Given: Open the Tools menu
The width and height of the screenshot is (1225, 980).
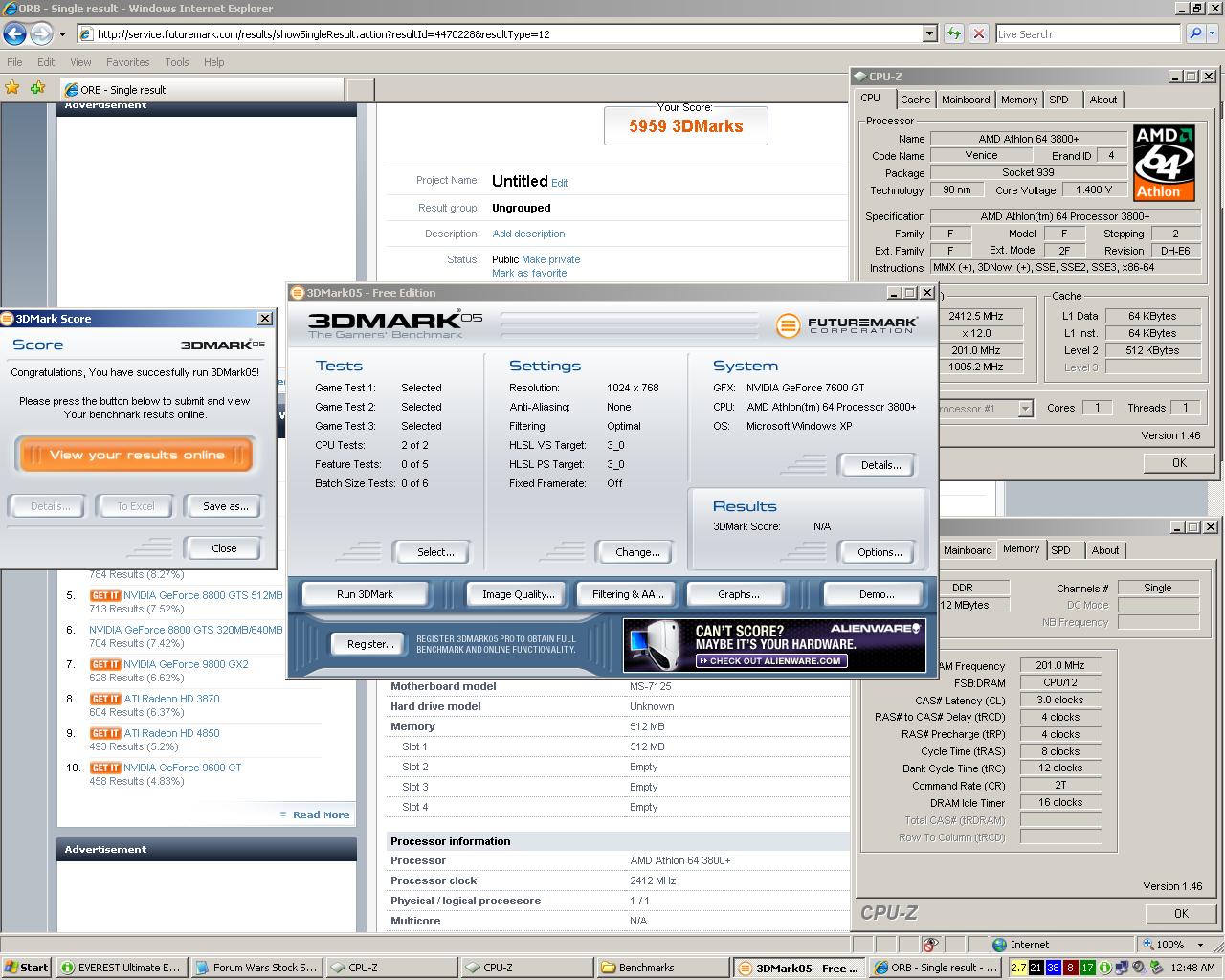Looking at the screenshot, I should [x=176, y=62].
